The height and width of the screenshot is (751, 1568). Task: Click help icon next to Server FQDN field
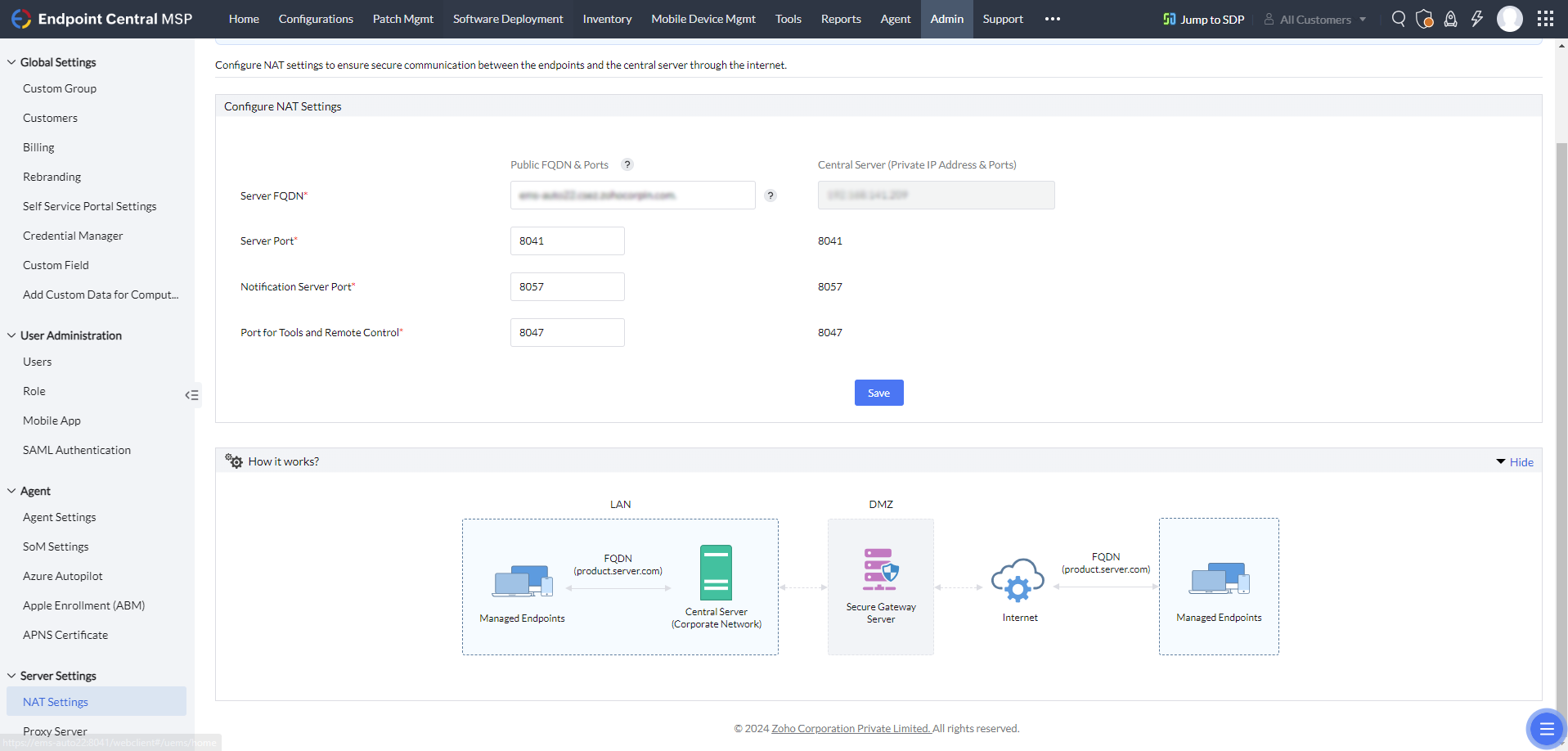pos(771,196)
